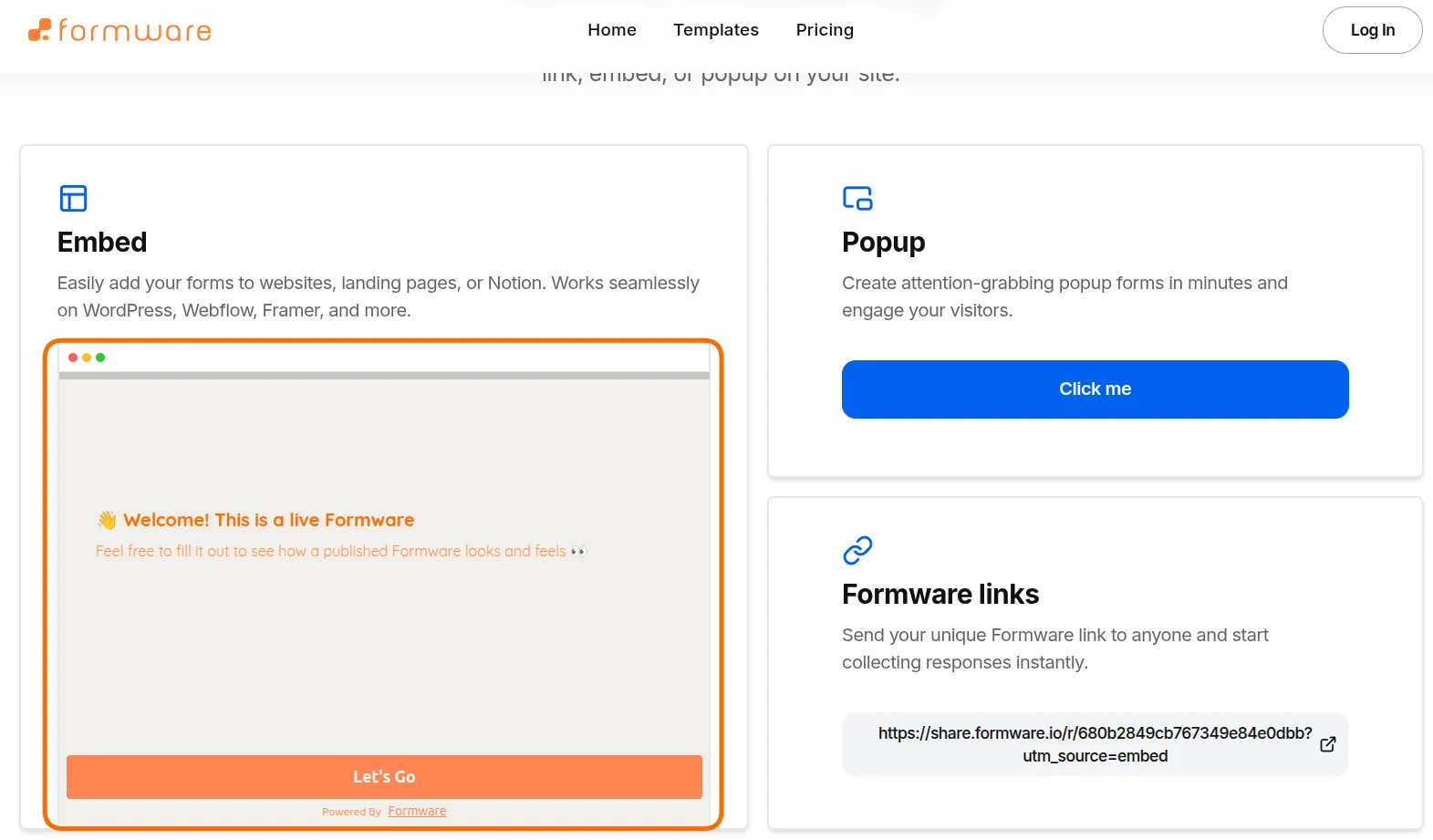Open the 'Powered By Formware' link
1433x840 pixels.
(x=417, y=811)
